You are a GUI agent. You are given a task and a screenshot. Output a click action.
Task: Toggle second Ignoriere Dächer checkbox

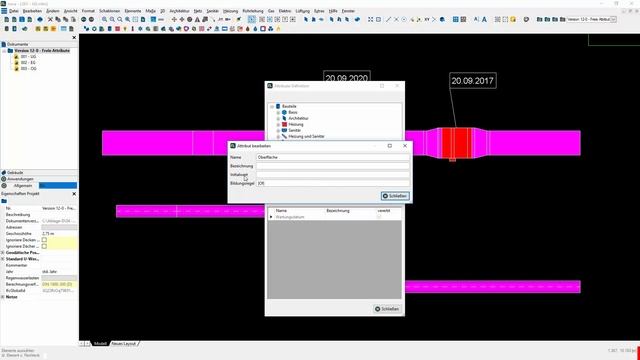44,247
